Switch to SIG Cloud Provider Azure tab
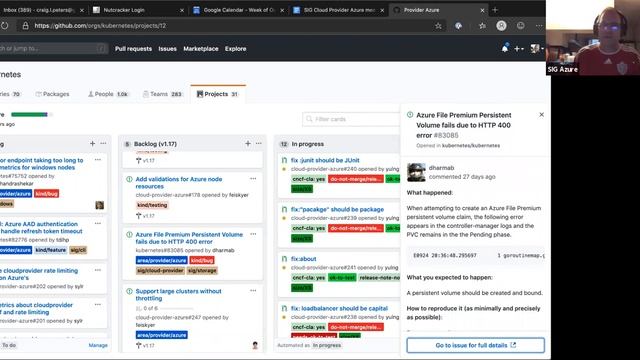The width and height of the screenshot is (640, 360). (x=339, y=10)
